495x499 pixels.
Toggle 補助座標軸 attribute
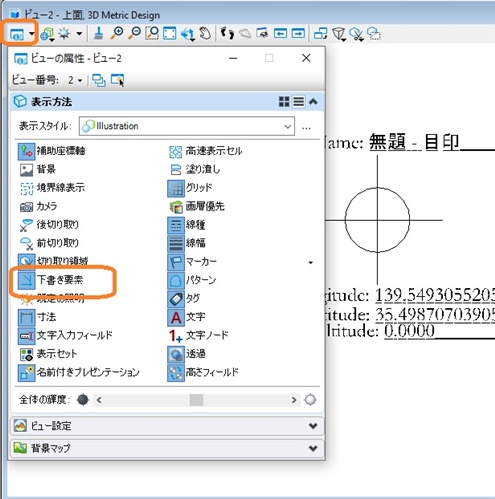point(52,151)
